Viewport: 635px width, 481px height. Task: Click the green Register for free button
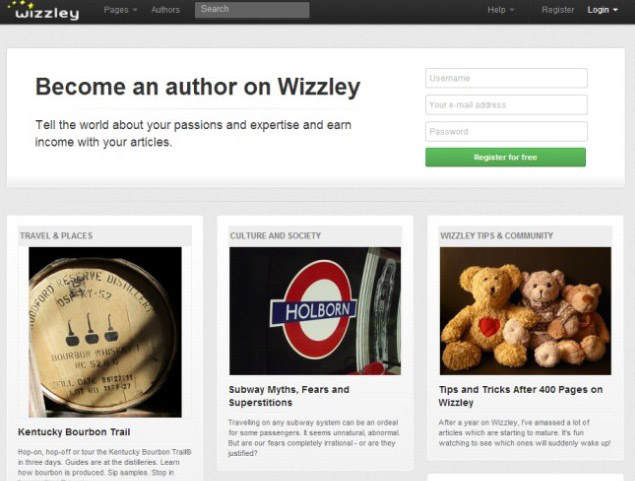505,157
